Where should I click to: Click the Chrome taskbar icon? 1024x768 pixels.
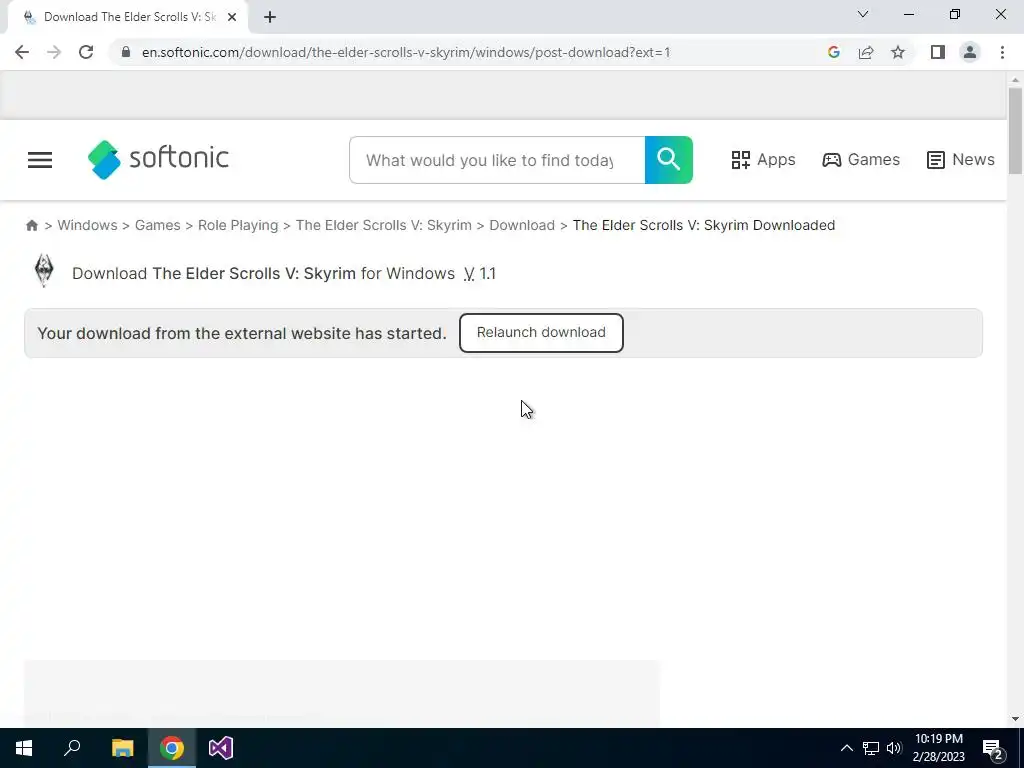[x=172, y=748]
